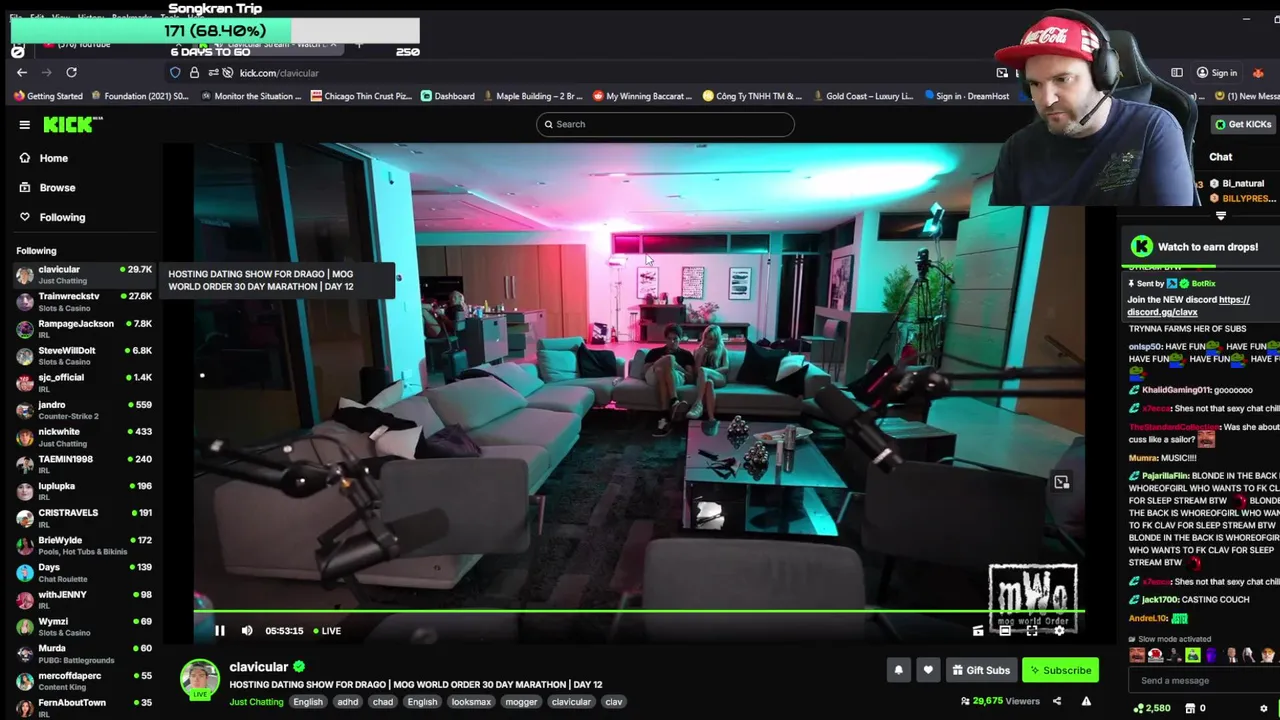Viewport: 1280px width, 720px height.
Task: Open RampageJackson channel in Following
Action: 84,328
